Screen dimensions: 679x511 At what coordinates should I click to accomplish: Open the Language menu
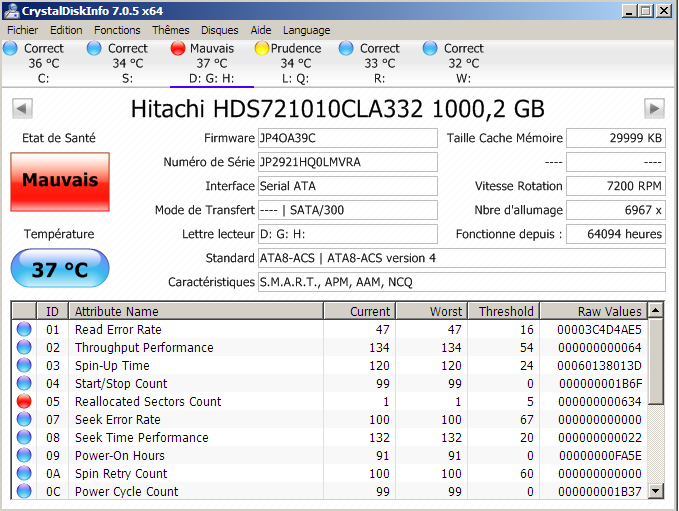307,30
